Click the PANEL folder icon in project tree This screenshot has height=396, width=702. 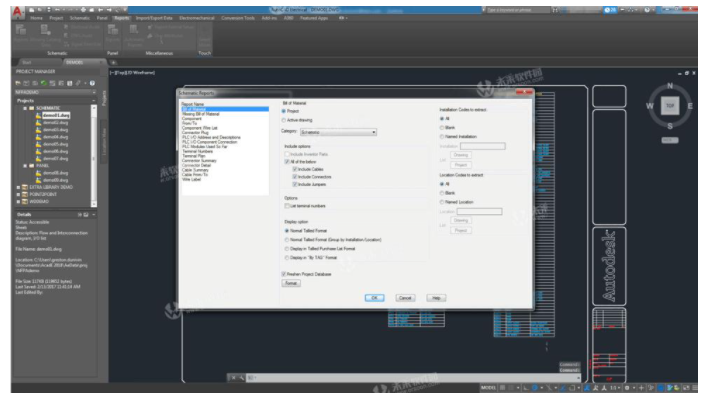tap(31, 166)
